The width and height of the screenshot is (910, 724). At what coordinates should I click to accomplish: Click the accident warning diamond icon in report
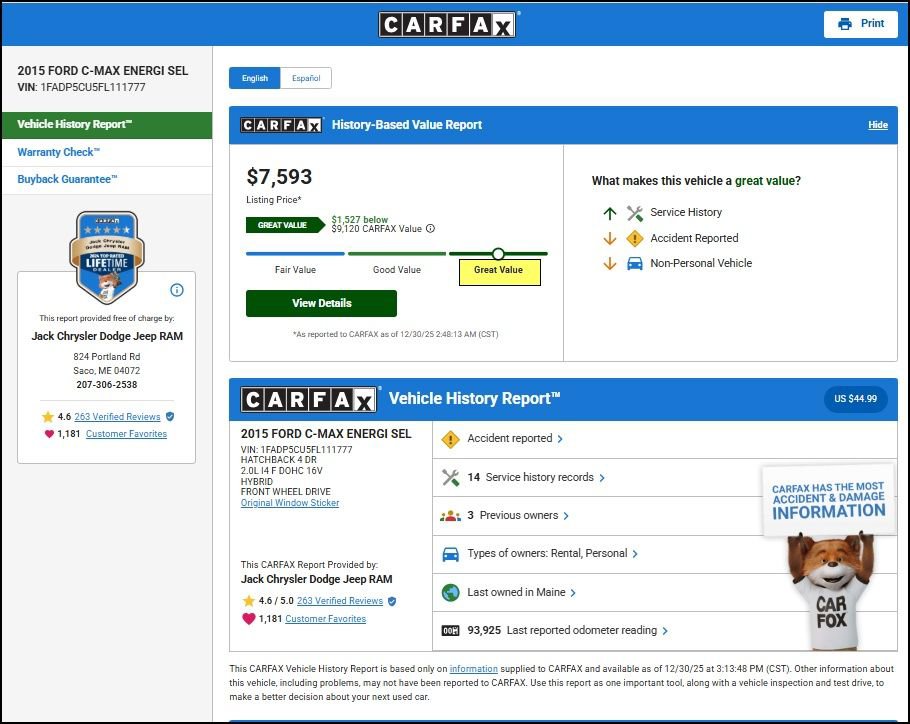450,439
